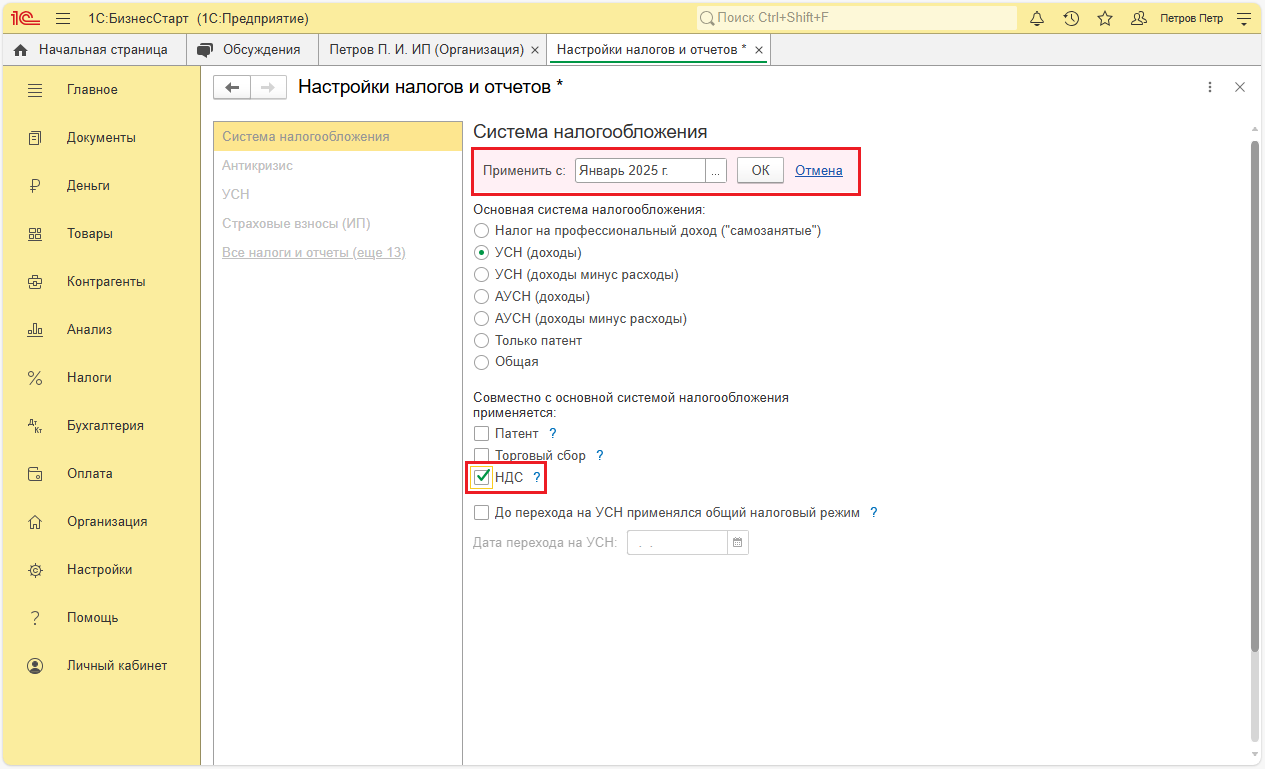Select Антикризис in left list
This screenshot has width=1265, height=769.
[x=338, y=166]
